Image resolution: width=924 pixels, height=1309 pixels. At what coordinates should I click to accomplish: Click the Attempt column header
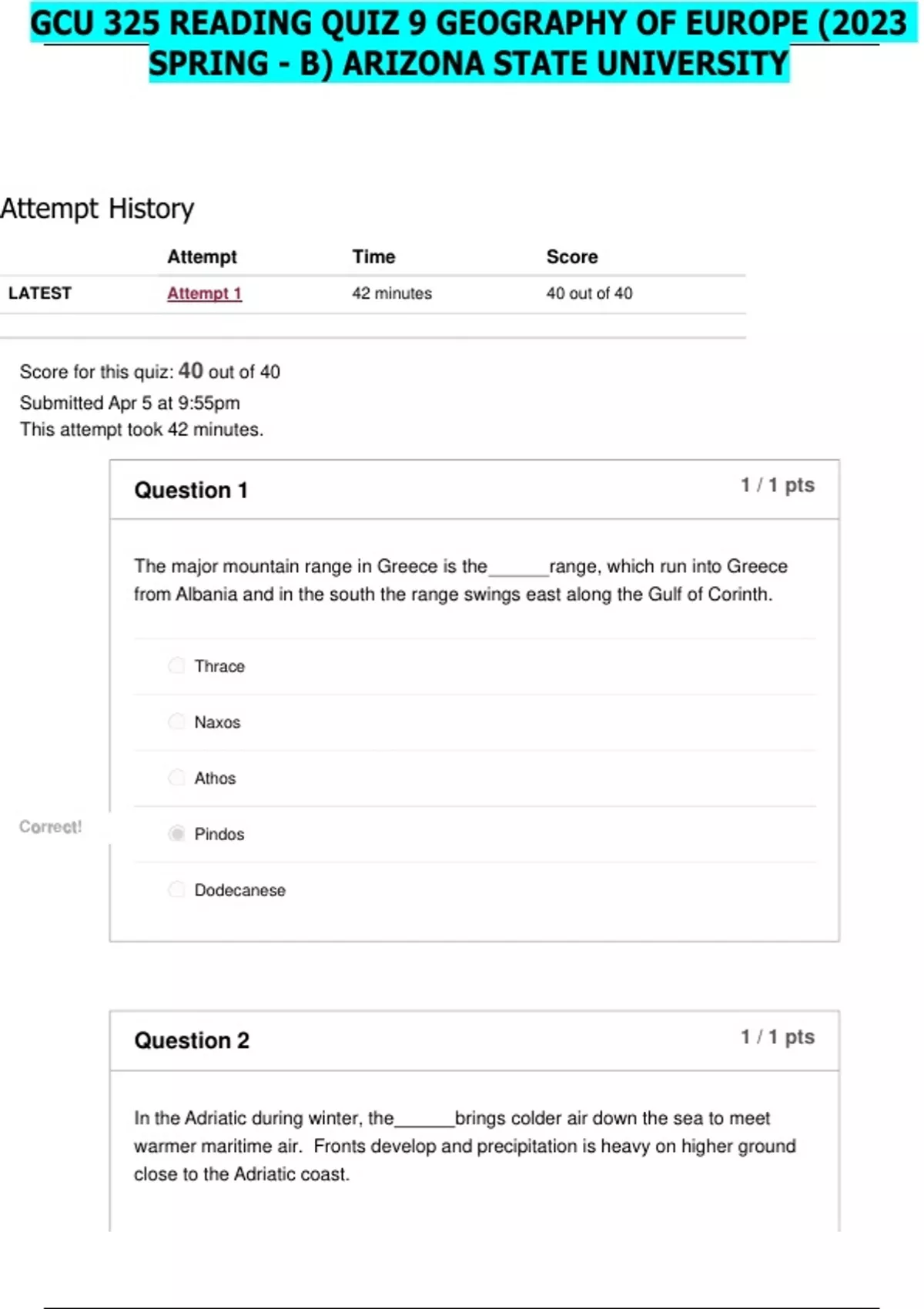[202, 257]
